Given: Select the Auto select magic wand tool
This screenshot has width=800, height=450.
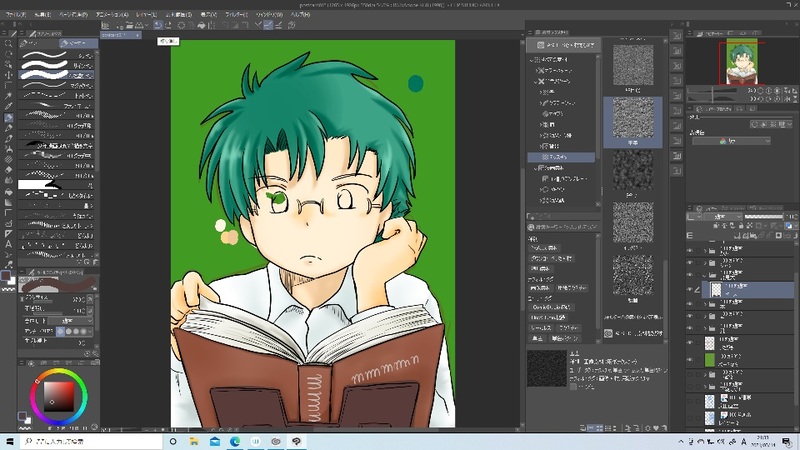Looking at the screenshot, I should [8, 96].
